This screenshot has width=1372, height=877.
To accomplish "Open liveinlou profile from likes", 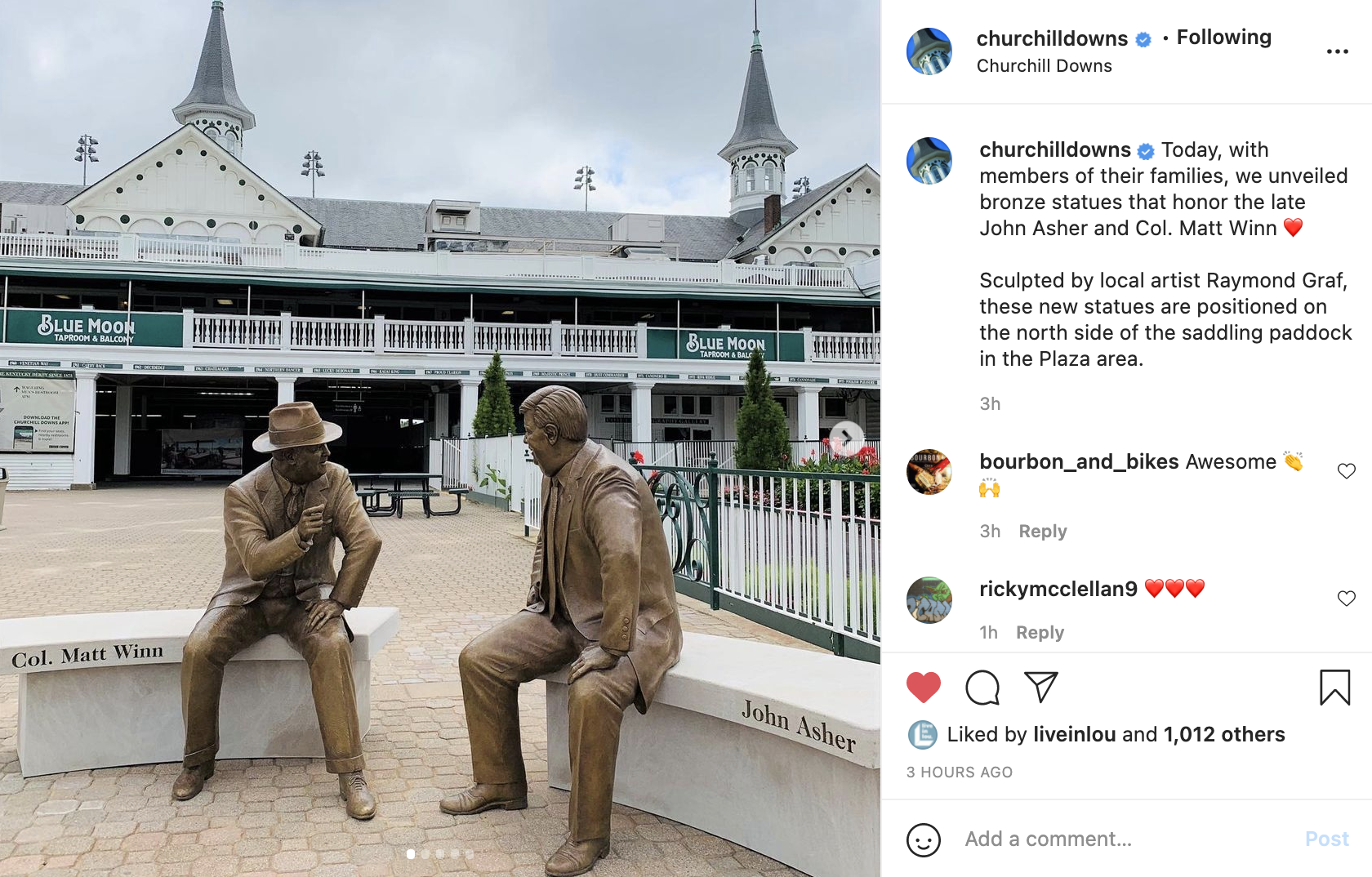I will (x=1074, y=734).
